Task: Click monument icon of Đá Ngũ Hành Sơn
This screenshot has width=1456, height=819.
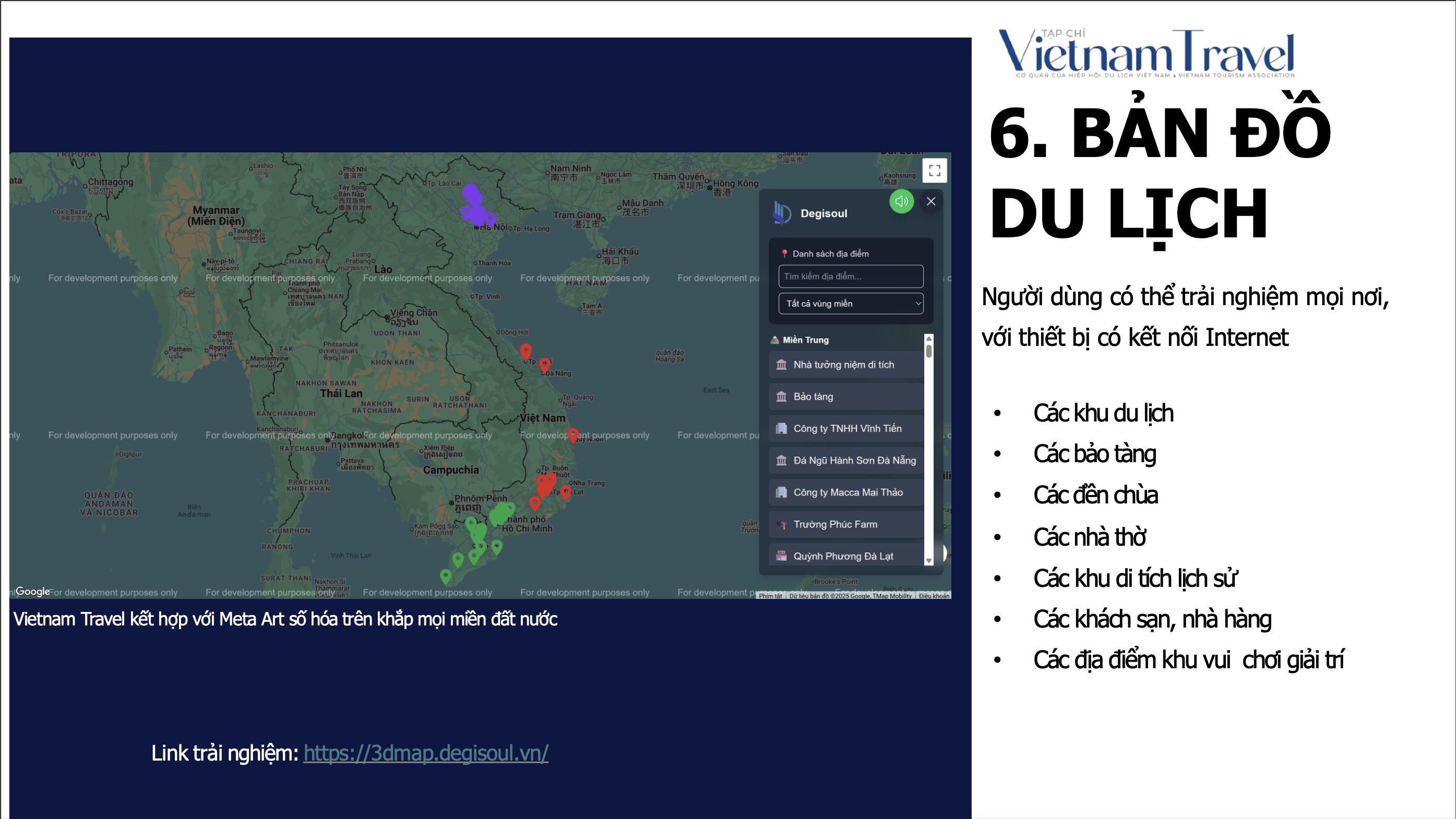Action: tap(781, 460)
